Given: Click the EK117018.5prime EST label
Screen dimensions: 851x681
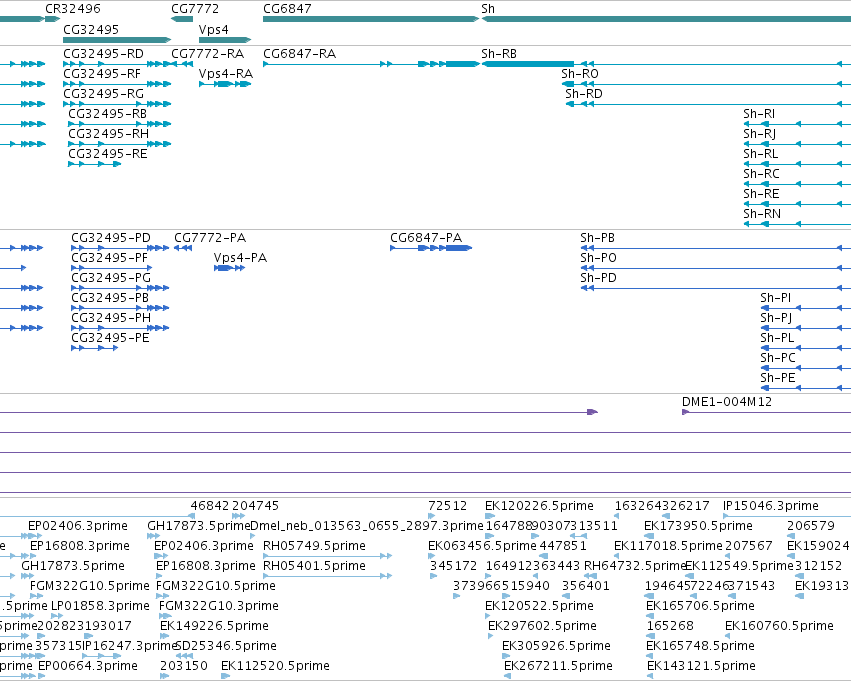Looking at the screenshot, I should coord(668,546).
